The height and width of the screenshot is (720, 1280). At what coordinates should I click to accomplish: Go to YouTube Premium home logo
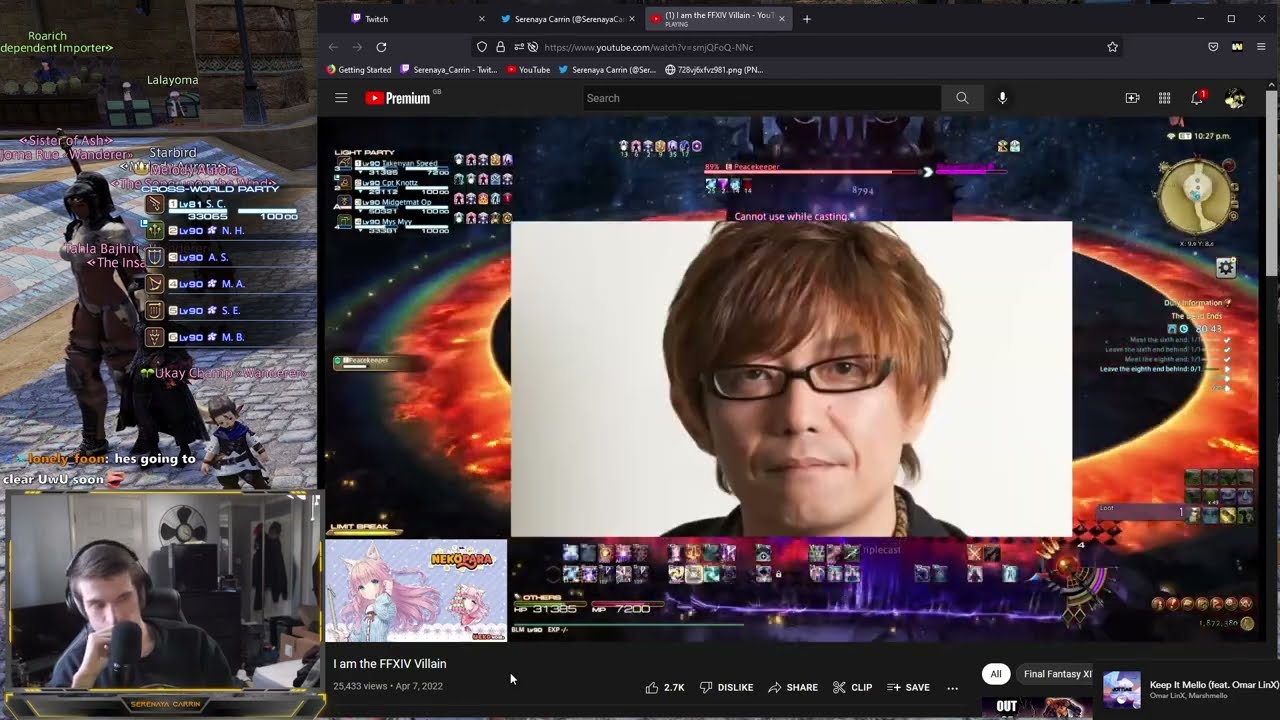[x=397, y=98]
